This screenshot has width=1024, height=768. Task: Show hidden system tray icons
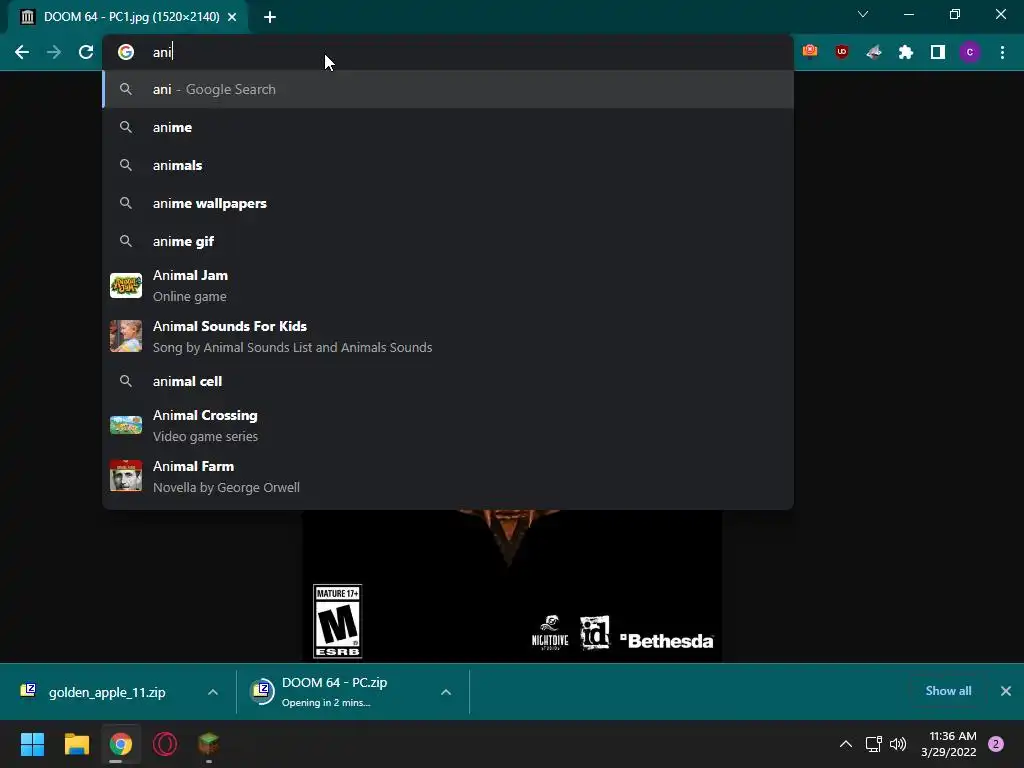click(x=846, y=744)
